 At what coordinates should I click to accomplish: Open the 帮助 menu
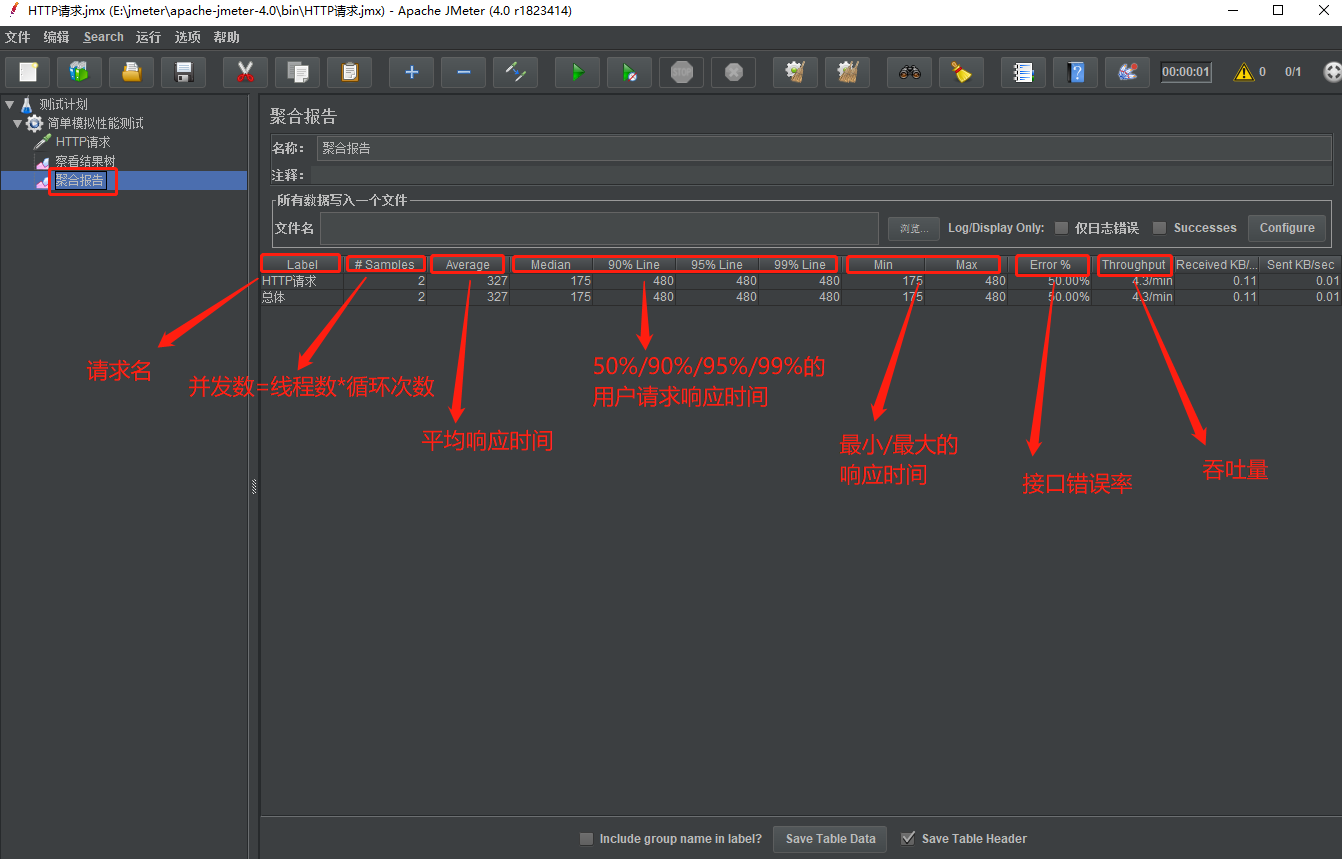(x=226, y=37)
